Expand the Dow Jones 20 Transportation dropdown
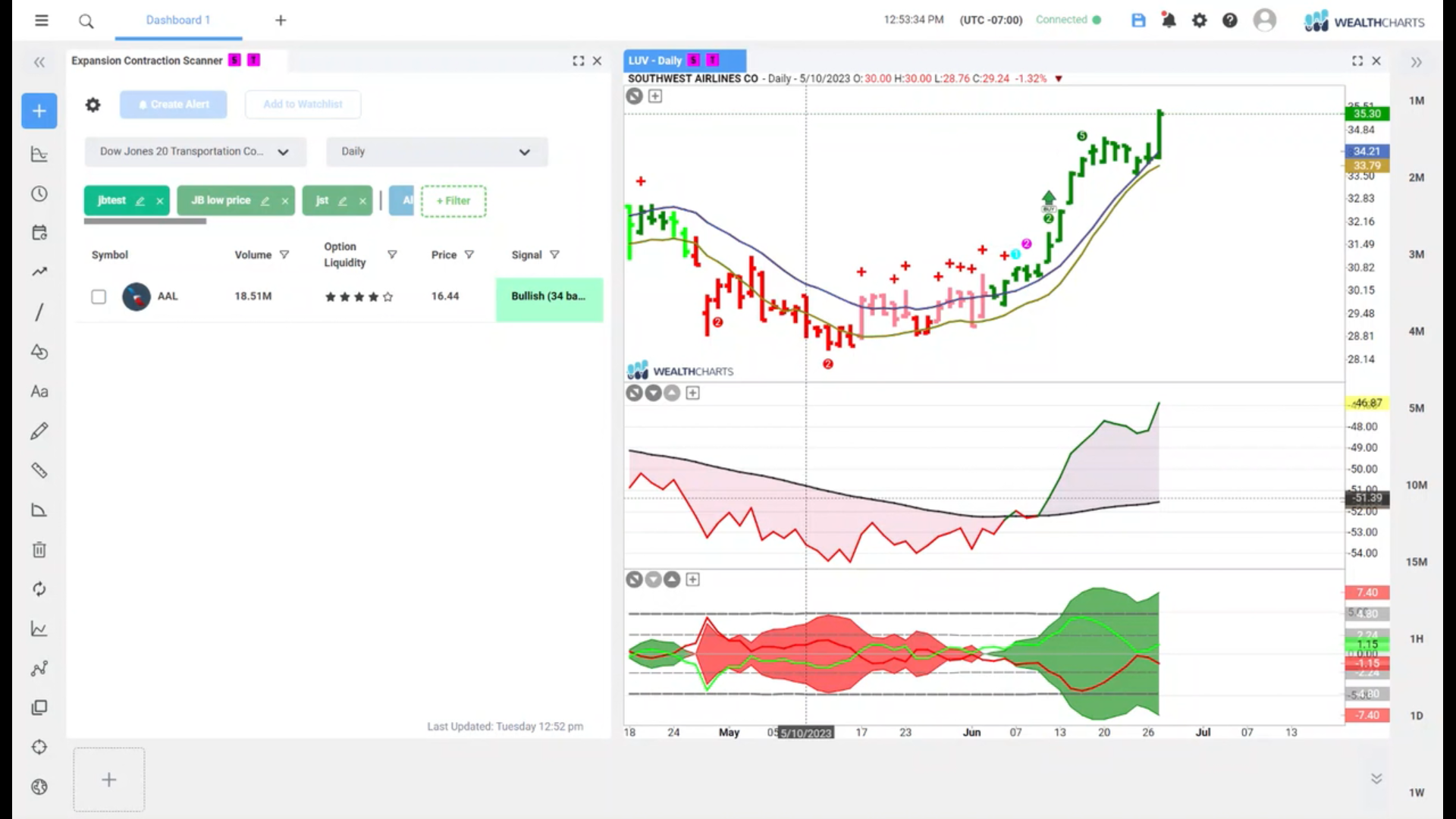 (196, 152)
